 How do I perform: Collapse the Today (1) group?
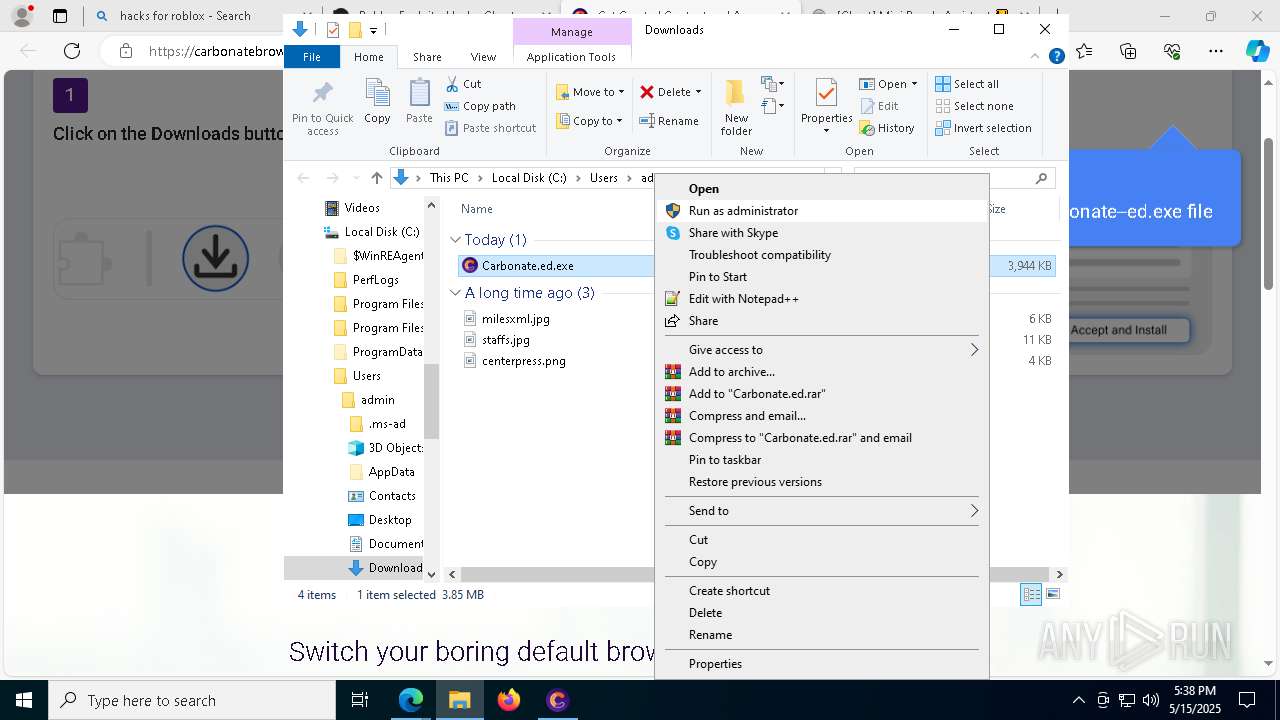tap(455, 240)
